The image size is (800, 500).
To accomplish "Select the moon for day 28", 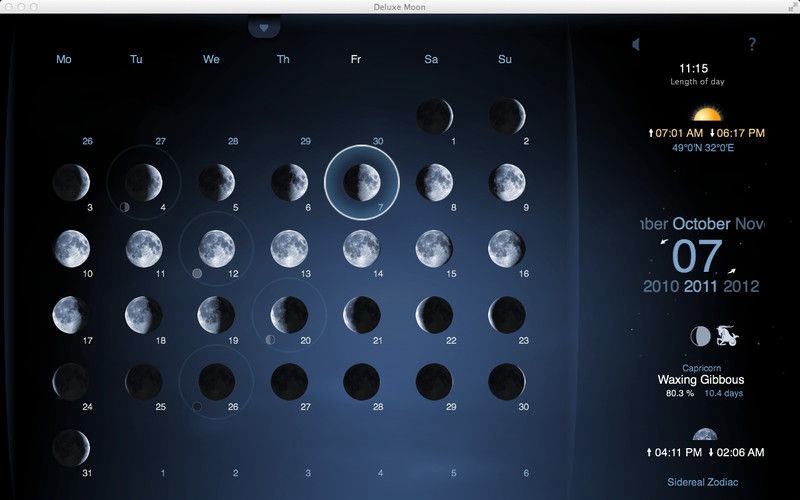I will pos(362,382).
